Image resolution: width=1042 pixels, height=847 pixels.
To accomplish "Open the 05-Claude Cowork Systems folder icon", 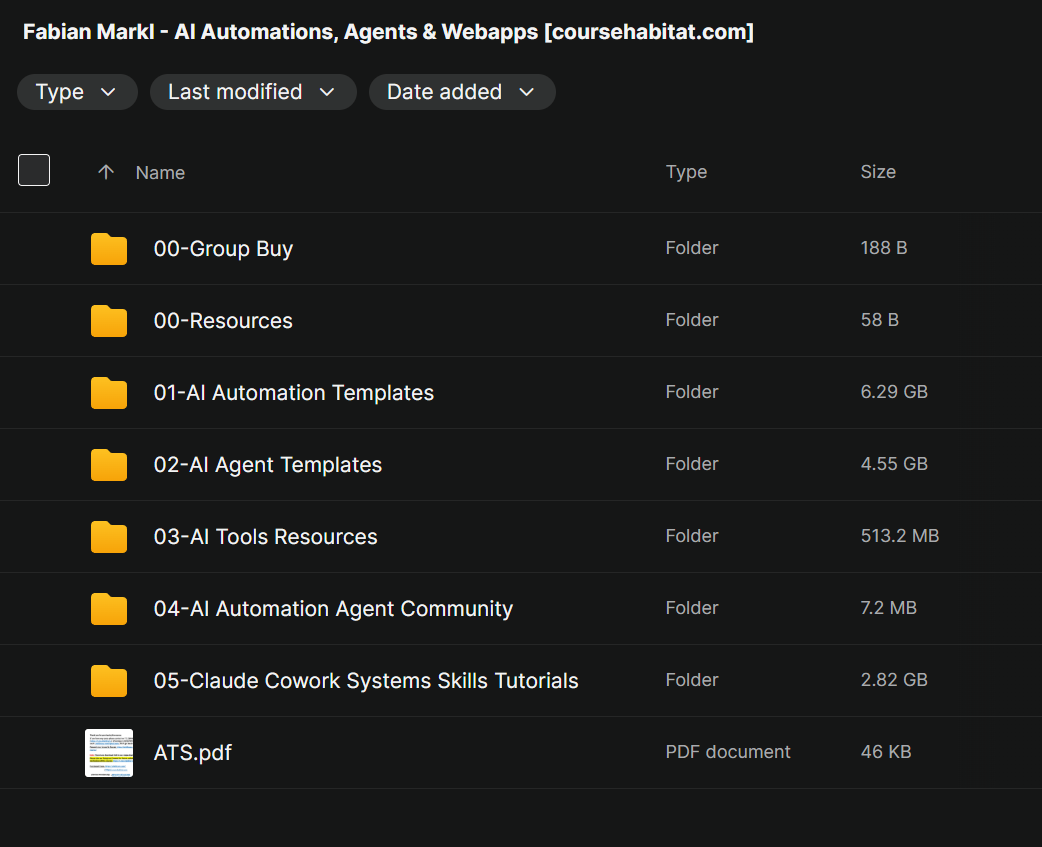I will pyautogui.click(x=109, y=681).
